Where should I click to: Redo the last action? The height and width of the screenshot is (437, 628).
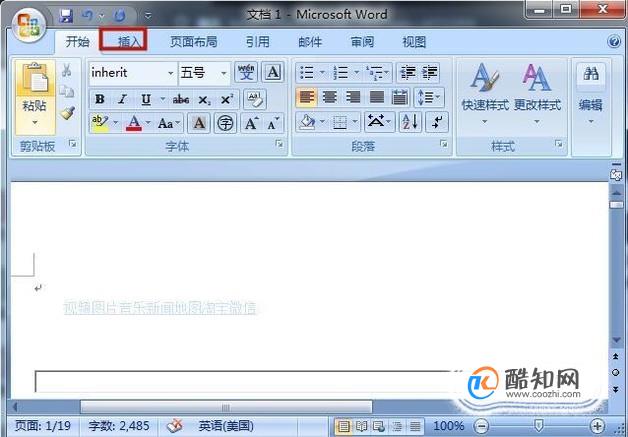click(119, 16)
